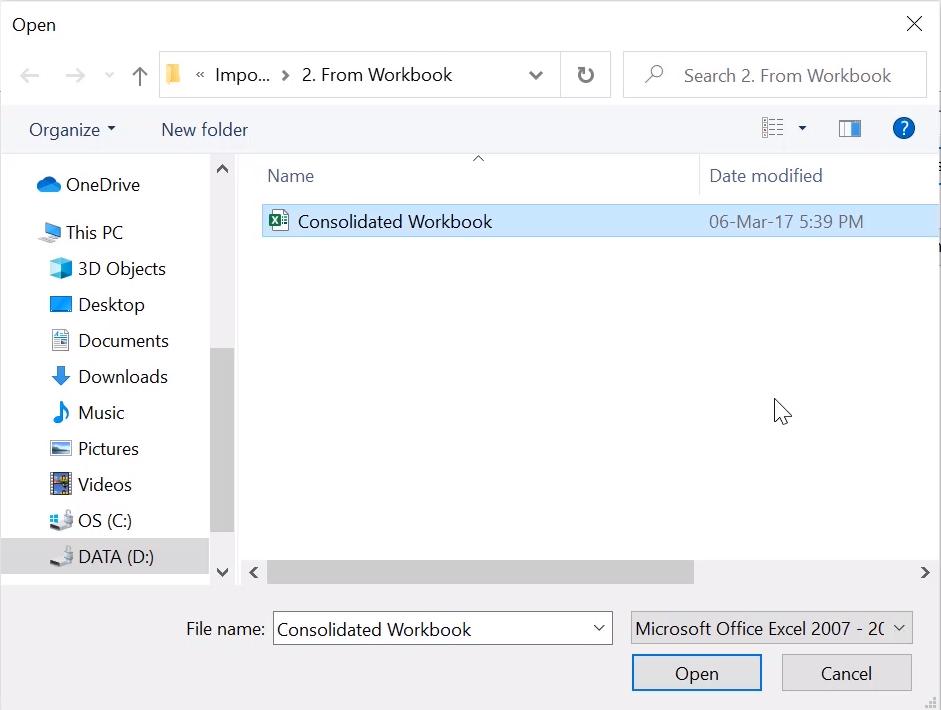Viewport: 941px width, 710px height.
Task: Expand the address bar history dropdown
Action: click(x=536, y=75)
